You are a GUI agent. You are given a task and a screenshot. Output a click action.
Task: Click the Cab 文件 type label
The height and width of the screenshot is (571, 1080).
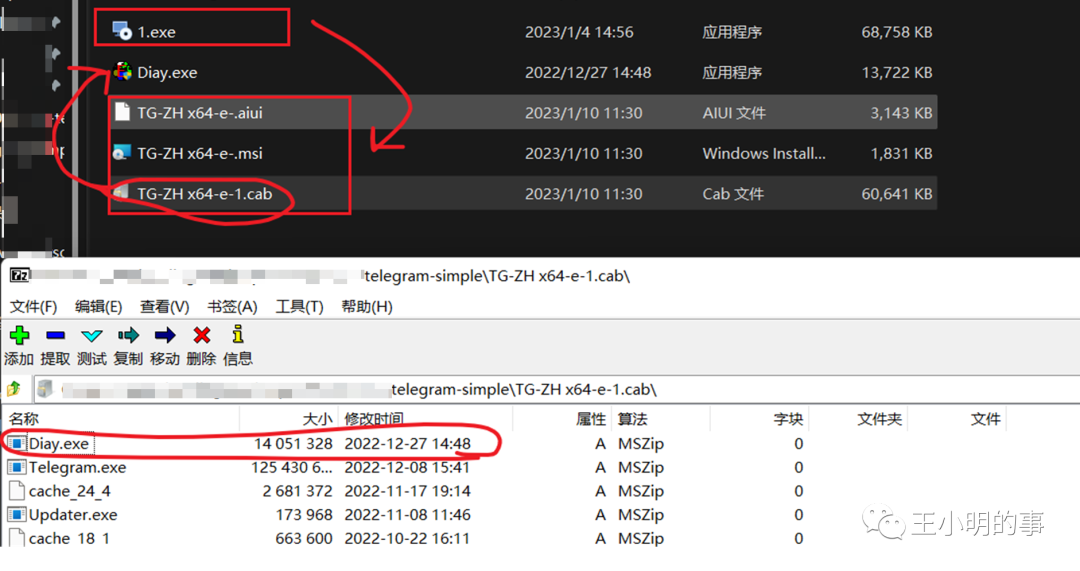tap(733, 194)
